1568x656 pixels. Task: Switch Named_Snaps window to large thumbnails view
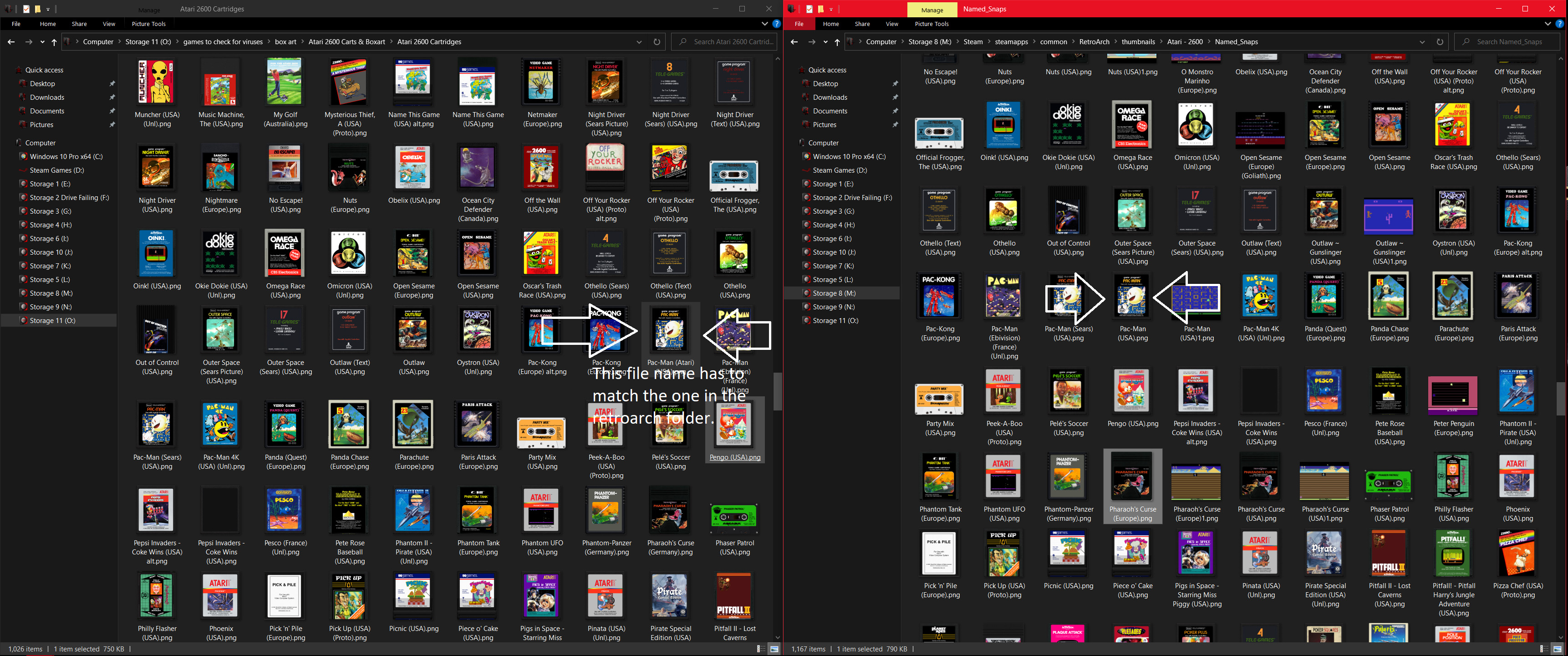tap(1557, 649)
